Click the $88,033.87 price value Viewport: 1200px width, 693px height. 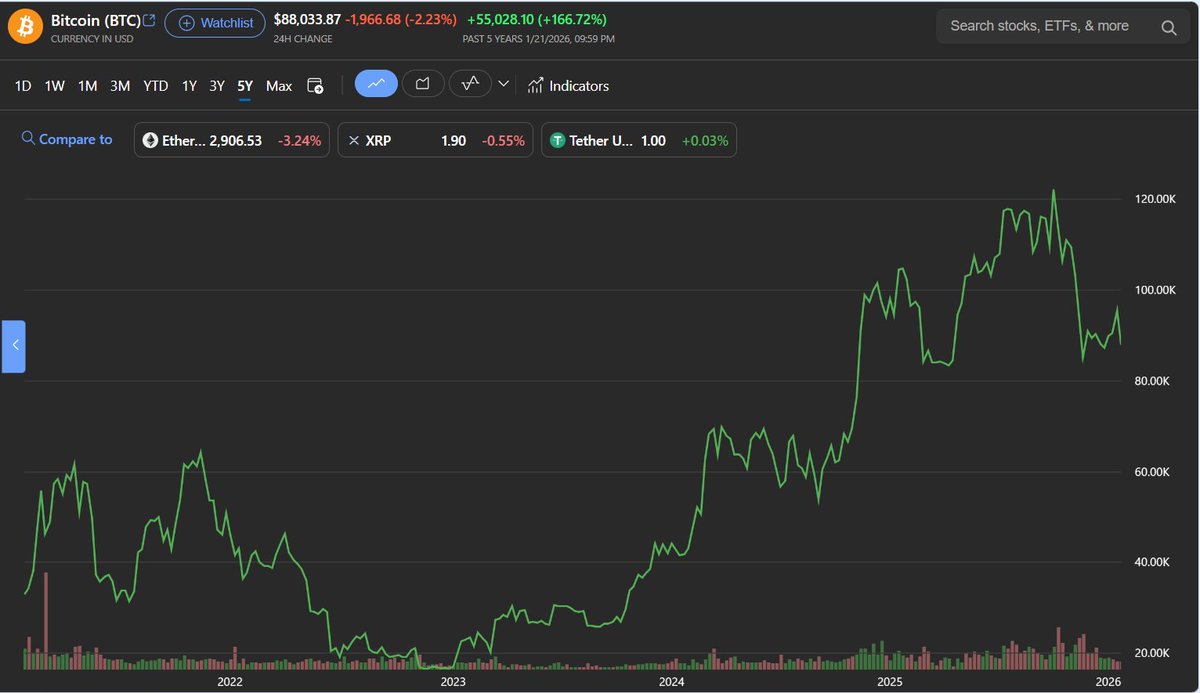(307, 20)
